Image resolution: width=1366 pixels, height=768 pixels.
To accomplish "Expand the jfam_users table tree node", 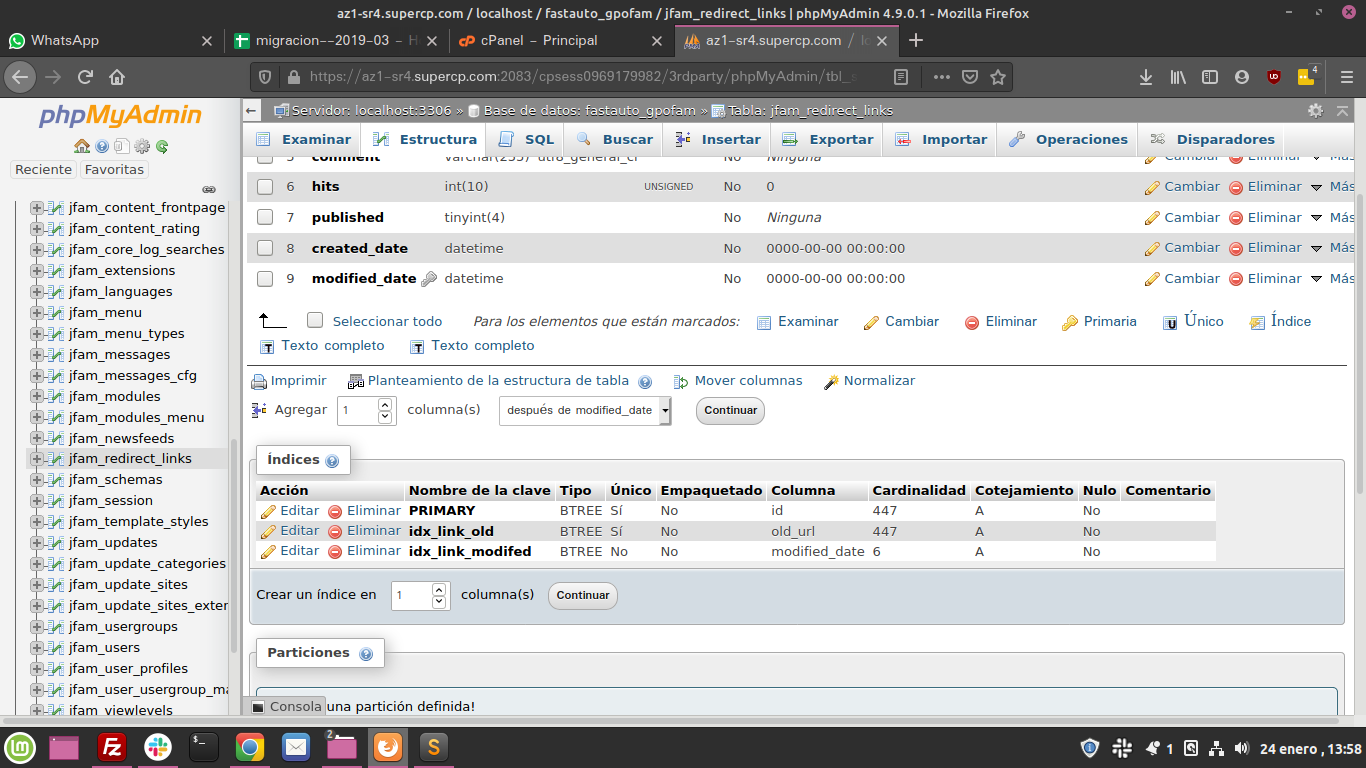I will click(37, 648).
